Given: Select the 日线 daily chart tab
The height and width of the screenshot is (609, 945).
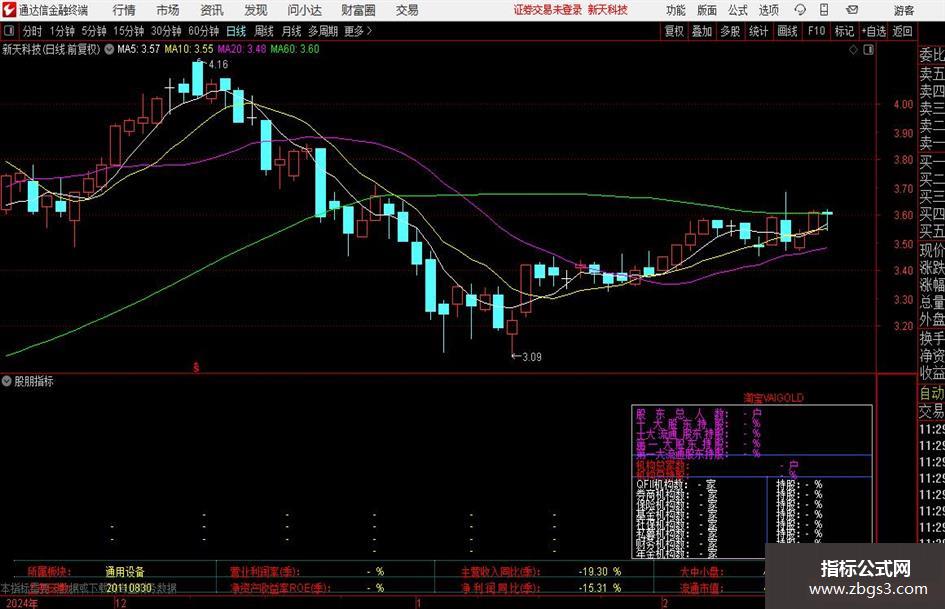Looking at the screenshot, I should click(x=236, y=31).
